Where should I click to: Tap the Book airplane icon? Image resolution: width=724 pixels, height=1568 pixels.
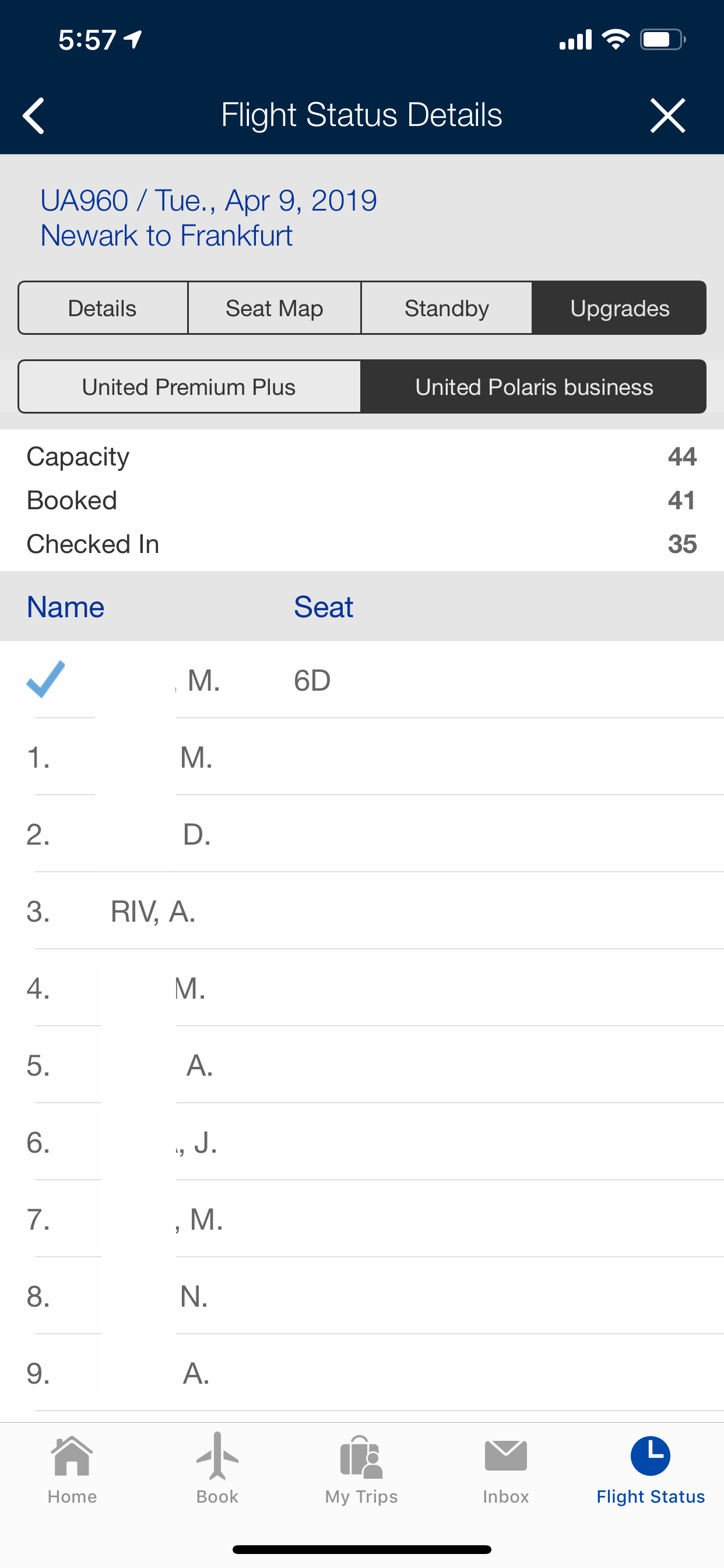pyautogui.click(x=217, y=1456)
